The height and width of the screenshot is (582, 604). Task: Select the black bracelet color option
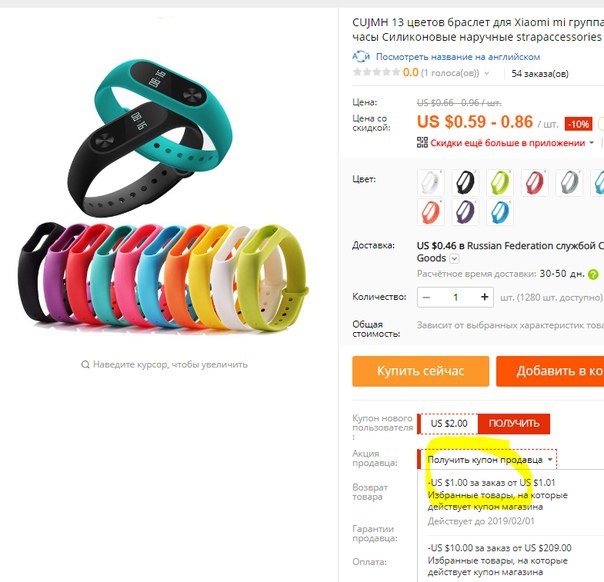(x=465, y=182)
